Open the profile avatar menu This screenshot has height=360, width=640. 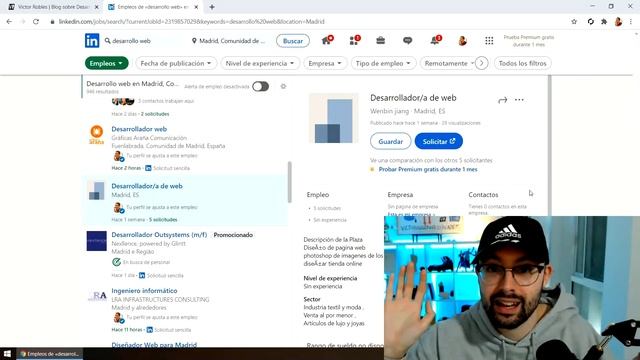462,40
